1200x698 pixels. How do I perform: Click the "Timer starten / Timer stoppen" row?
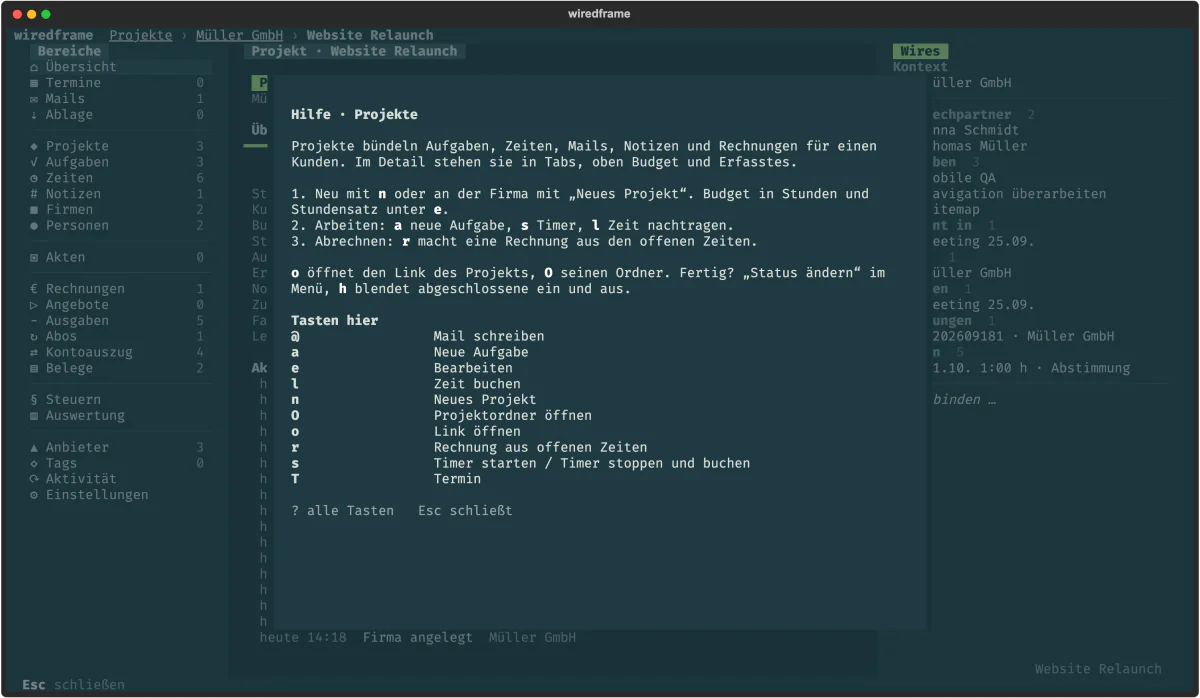tap(521, 463)
